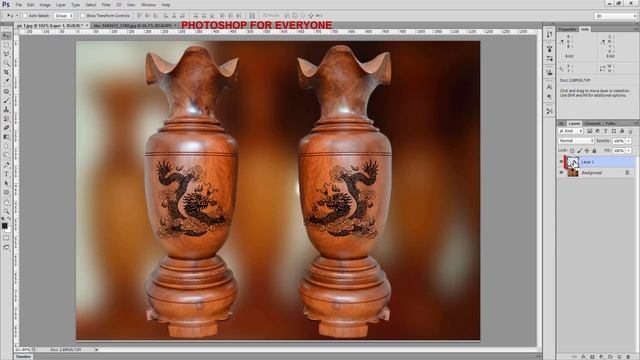Image resolution: width=640 pixels, height=360 pixels.
Task: Select the Quick Selection tool
Action: tap(6, 63)
